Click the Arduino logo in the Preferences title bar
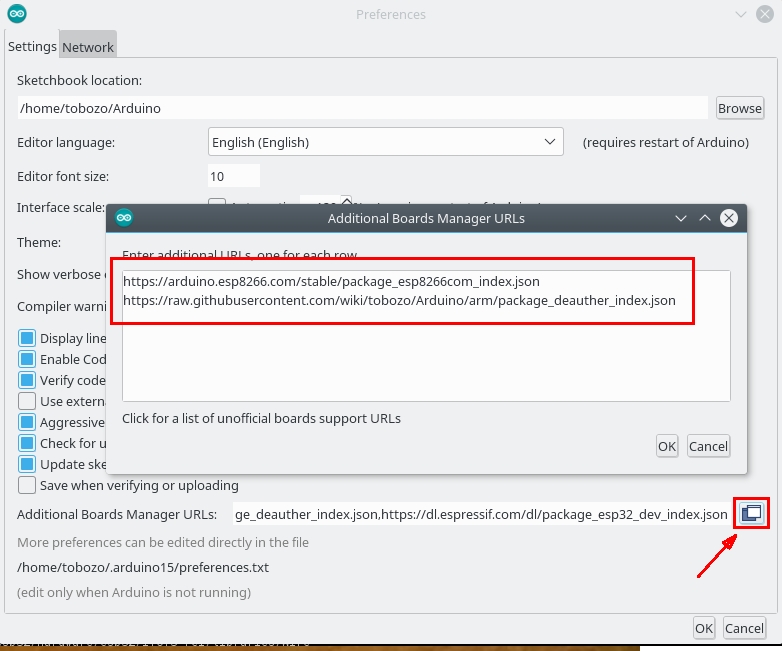This screenshot has height=651, width=782. 17,13
